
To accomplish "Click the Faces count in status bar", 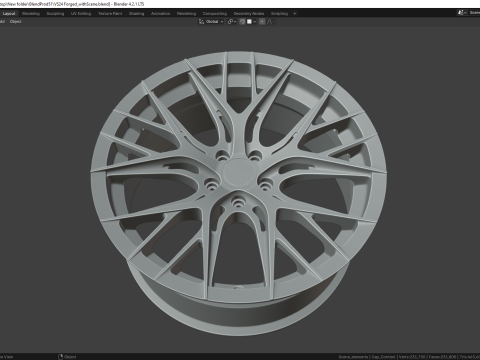I will 442,357.
